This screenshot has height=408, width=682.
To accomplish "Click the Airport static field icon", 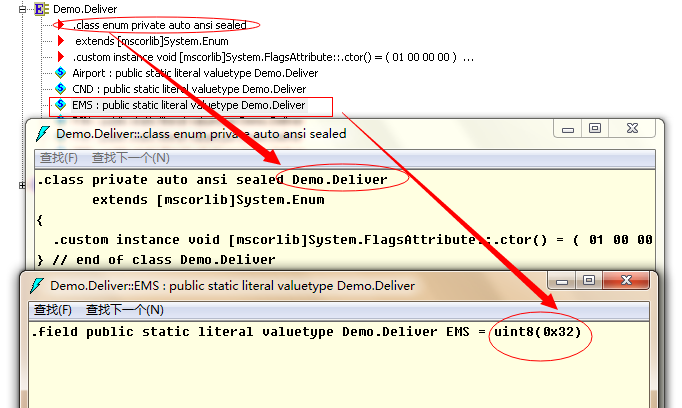I will (60, 73).
